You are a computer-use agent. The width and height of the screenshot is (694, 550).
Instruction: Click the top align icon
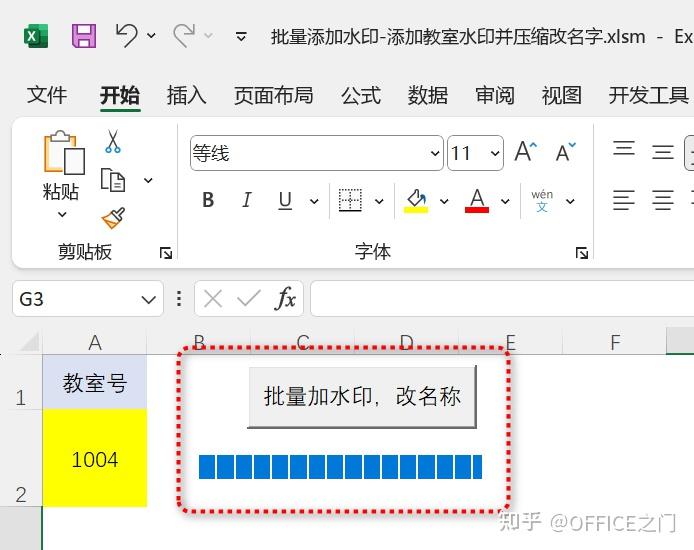pyautogui.click(x=624, y=148)
